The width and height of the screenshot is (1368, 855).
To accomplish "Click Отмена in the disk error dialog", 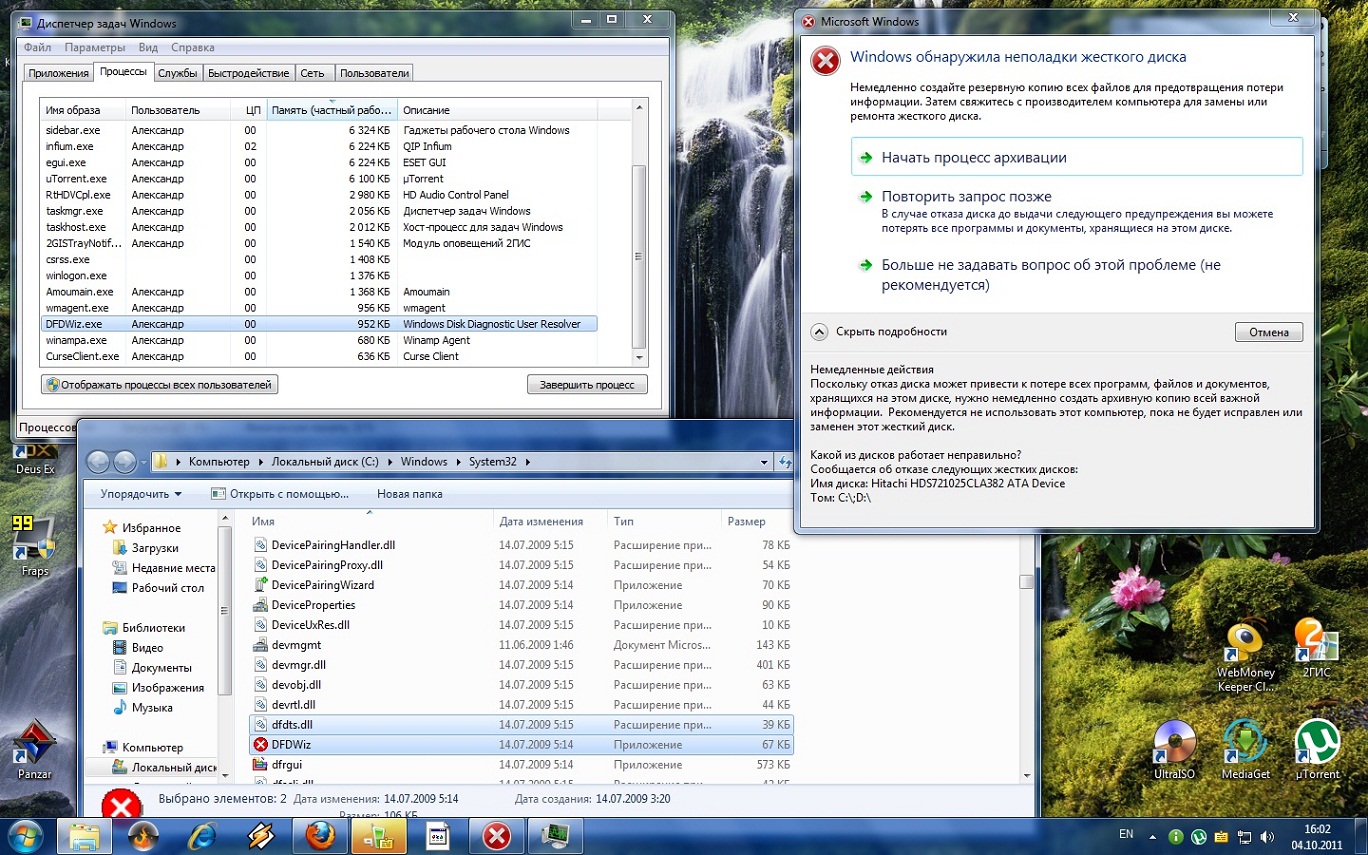I will point(1269,332).
